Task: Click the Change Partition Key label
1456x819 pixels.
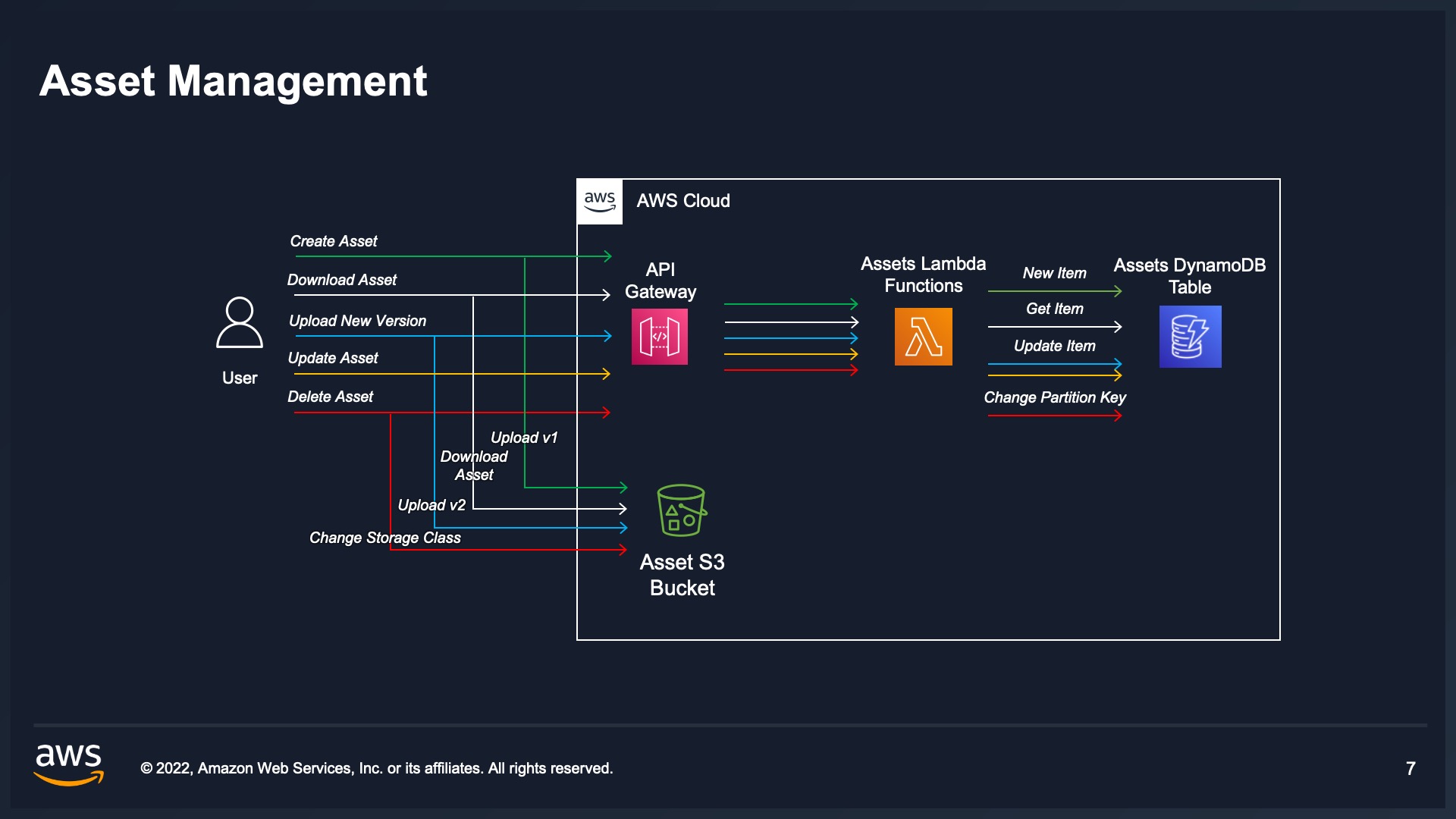Action: tap(1054, 397)
